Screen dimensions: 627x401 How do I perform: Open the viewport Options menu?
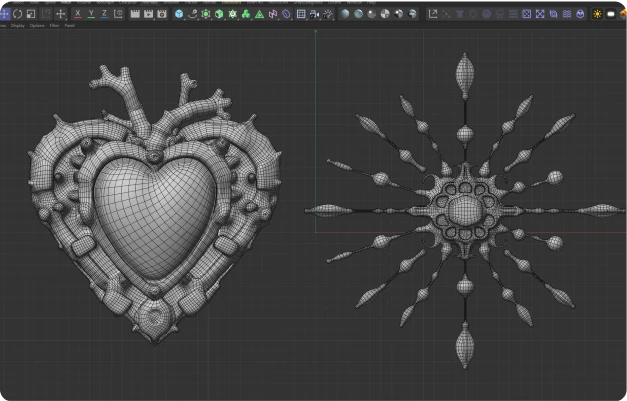coord(37,26)
